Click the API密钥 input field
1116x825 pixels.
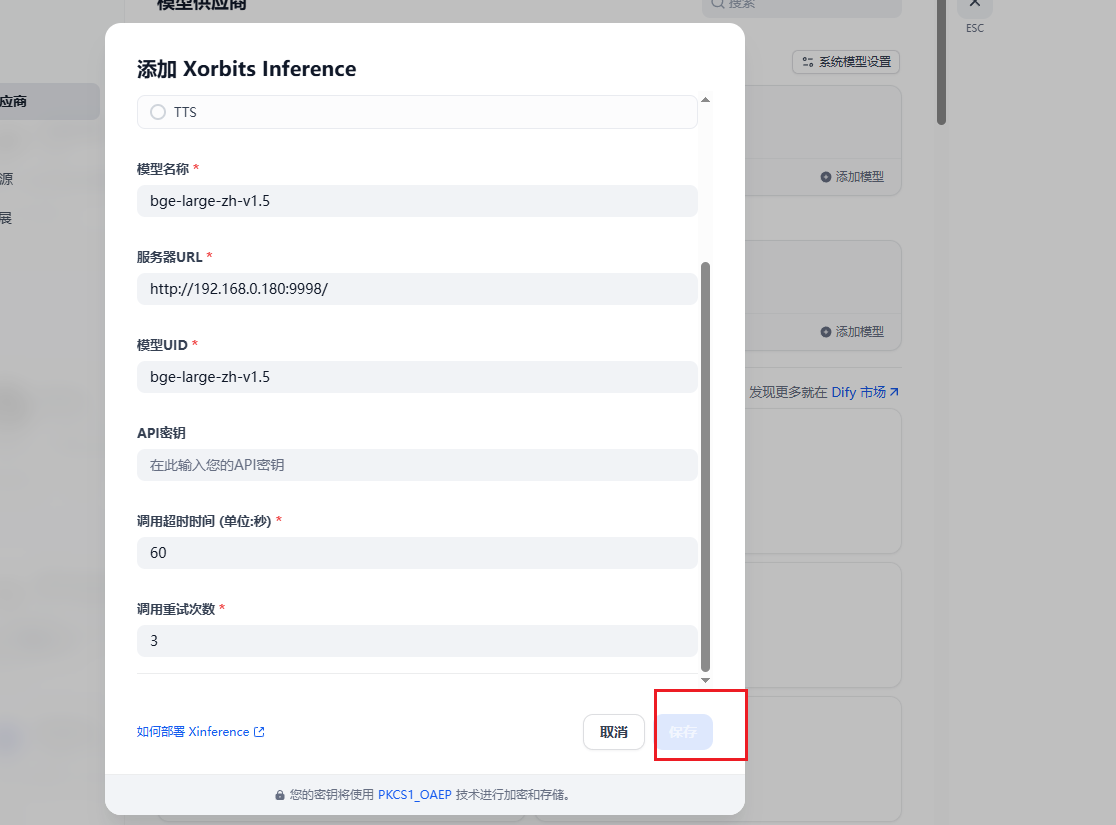click(x=417, y=465)
